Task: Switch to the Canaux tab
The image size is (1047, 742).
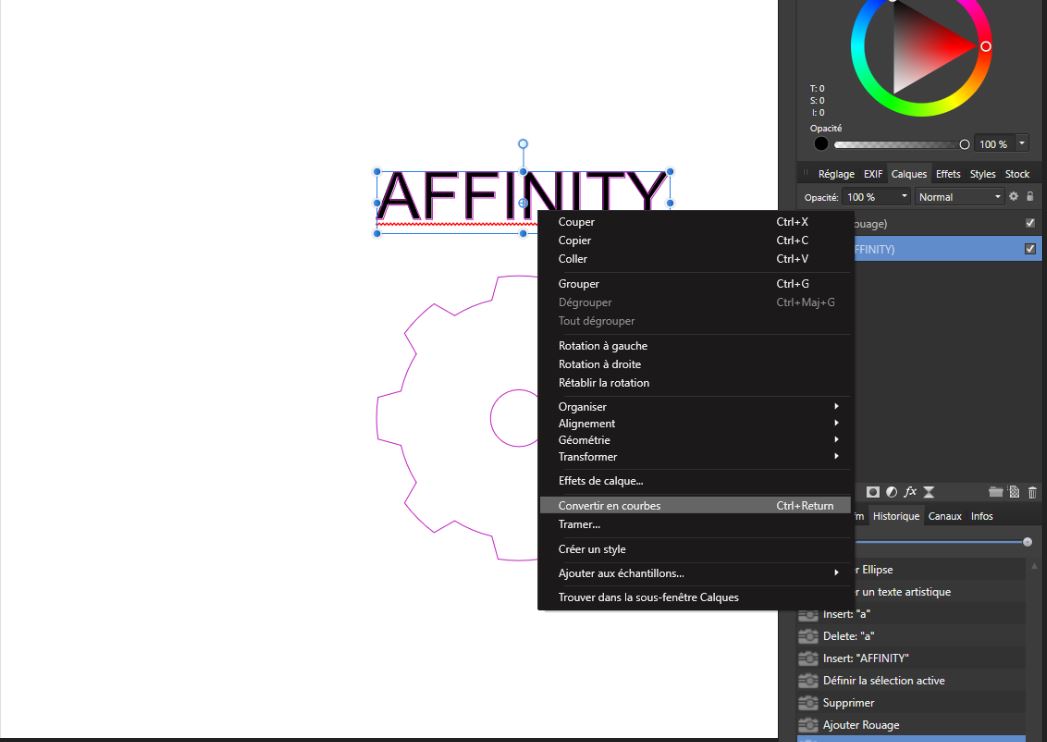Action: pos(944,516)
